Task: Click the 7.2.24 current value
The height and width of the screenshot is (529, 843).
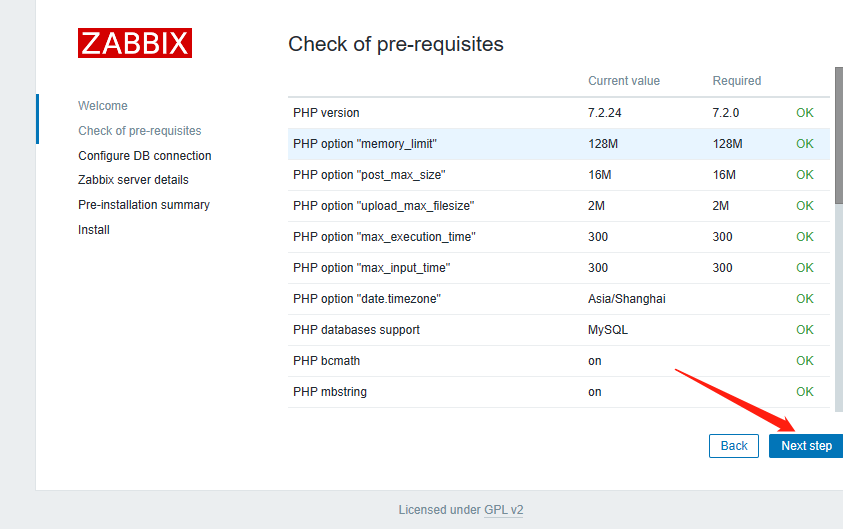Action: coord(604,113)
